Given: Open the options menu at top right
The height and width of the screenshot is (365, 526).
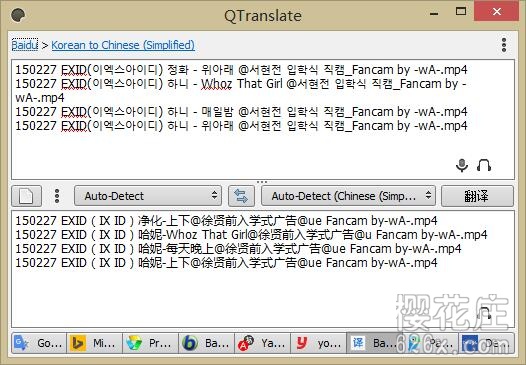Looking at the screenshot, I should (504, 45).
